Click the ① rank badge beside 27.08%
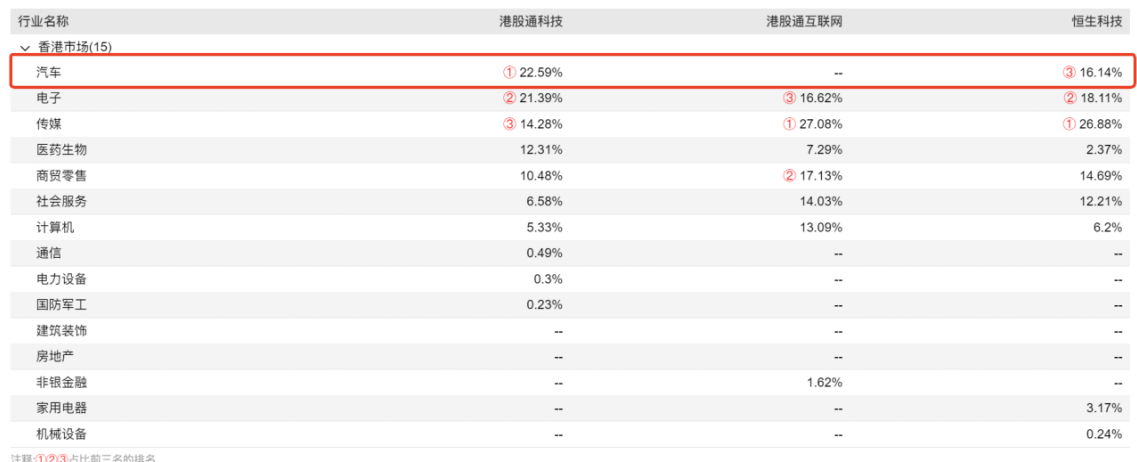The width and height of the screenshot is (1137, 462). click(x=790, y=125)
